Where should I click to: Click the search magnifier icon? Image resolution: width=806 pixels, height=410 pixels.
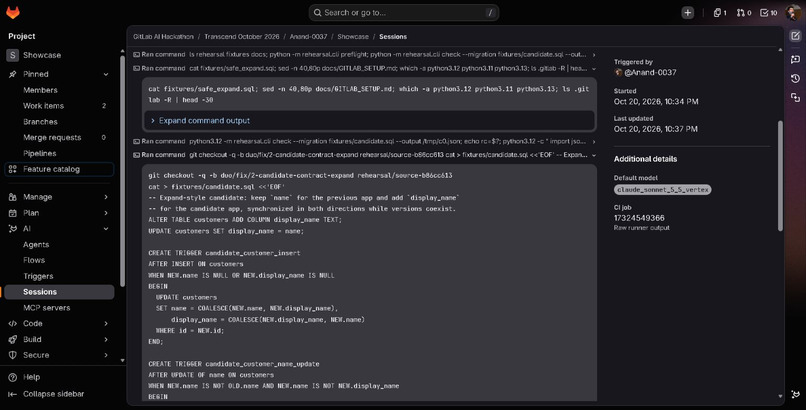(318, 13)
